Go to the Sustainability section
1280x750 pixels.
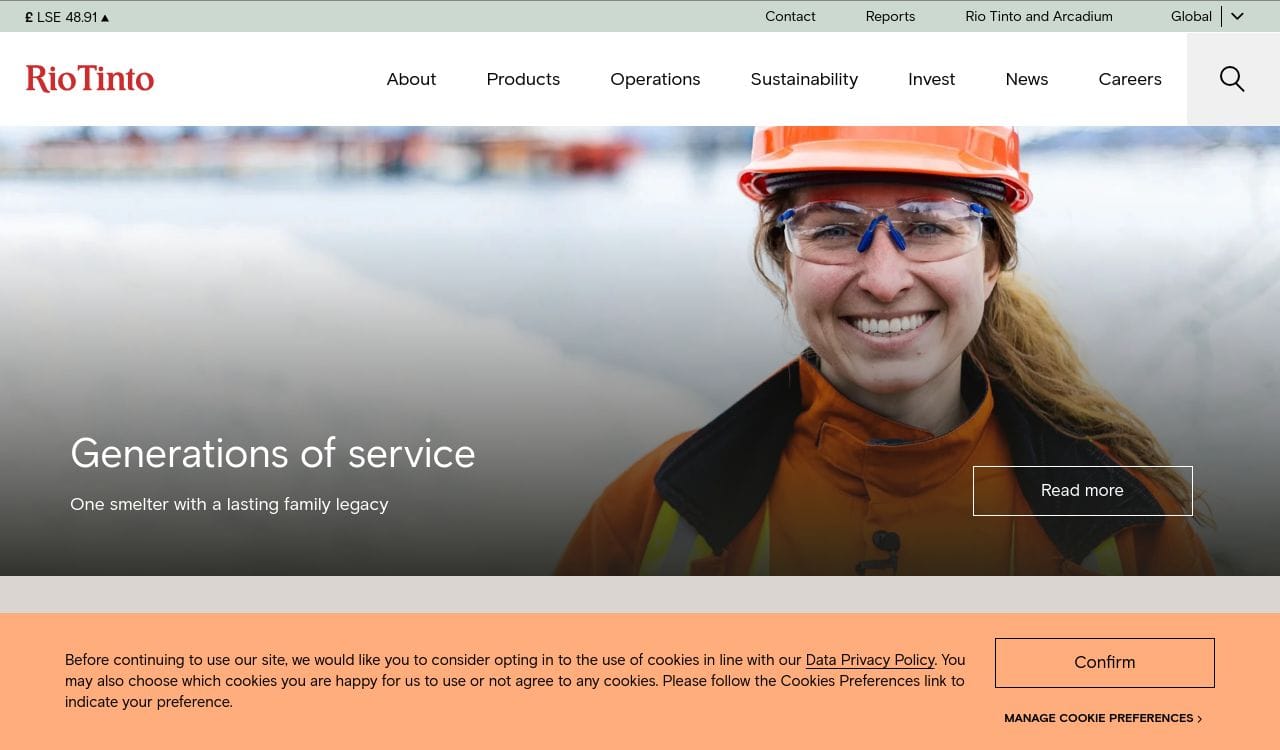[x=804, y=79]
